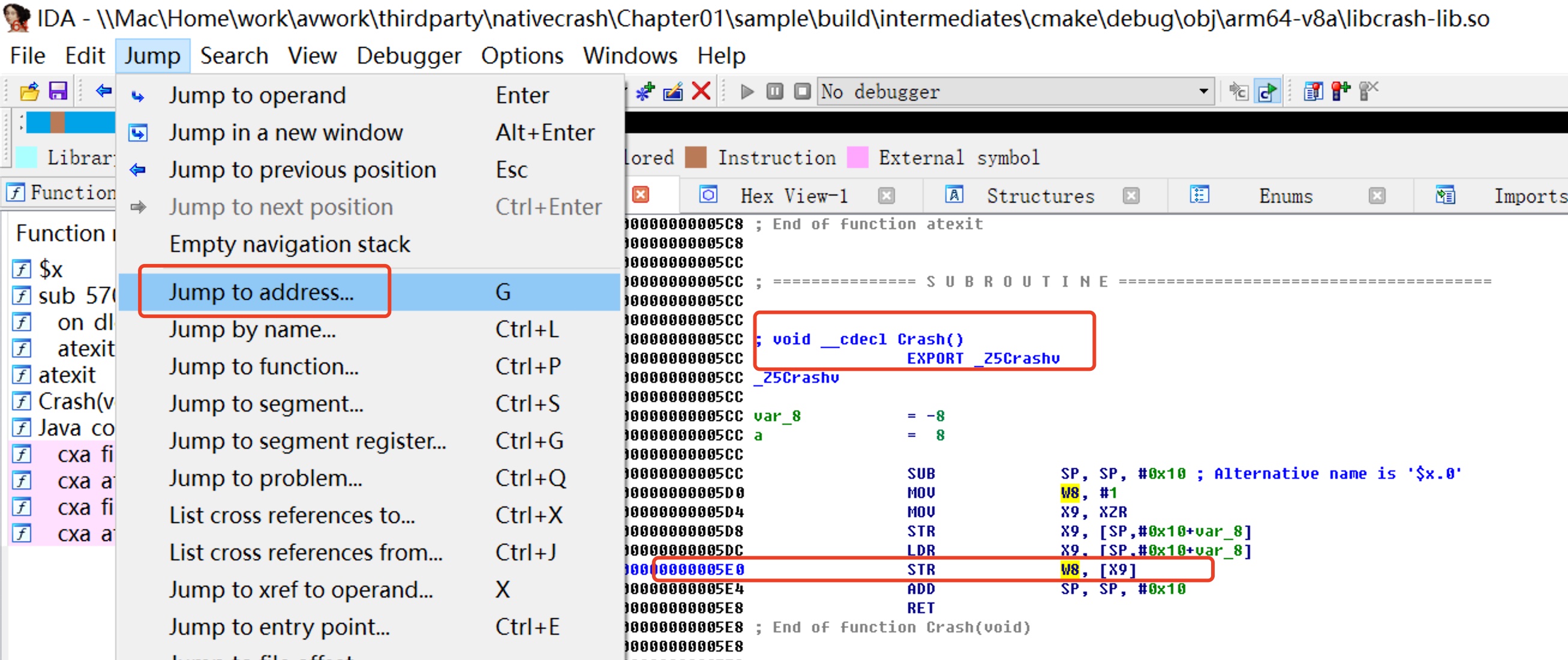The height and width of the screenshot is (660, 1568).
Task: Click the red X delete toolbar icon
Action: click(x=701, y=92)
